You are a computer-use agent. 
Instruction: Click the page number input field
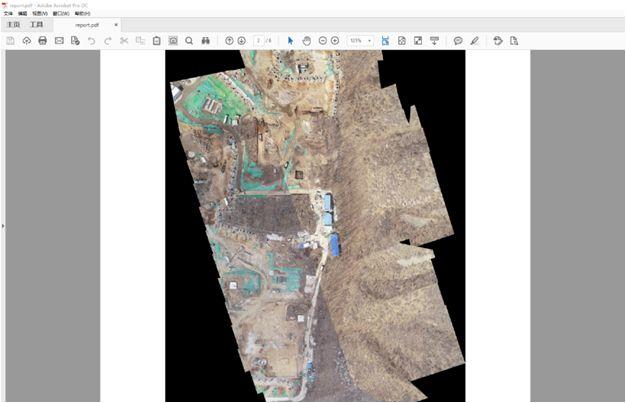(x=258, y=40)
